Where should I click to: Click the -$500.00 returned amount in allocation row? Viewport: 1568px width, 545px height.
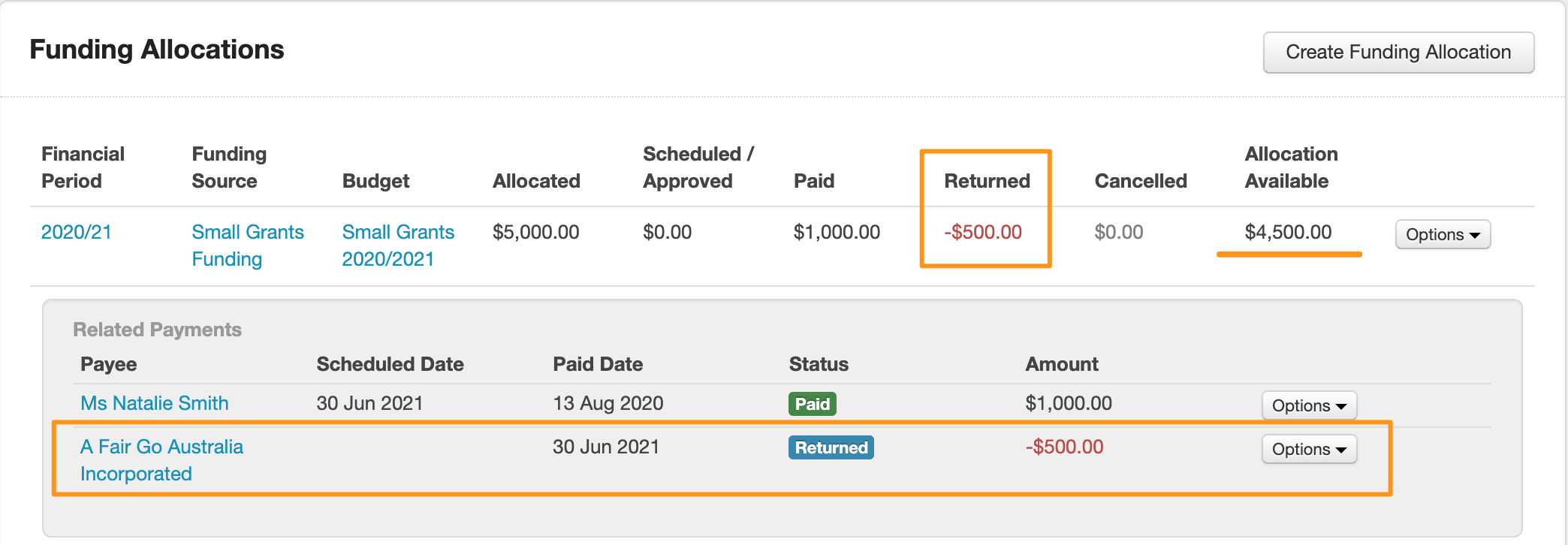pyautogui.click(x=982, y=232)
